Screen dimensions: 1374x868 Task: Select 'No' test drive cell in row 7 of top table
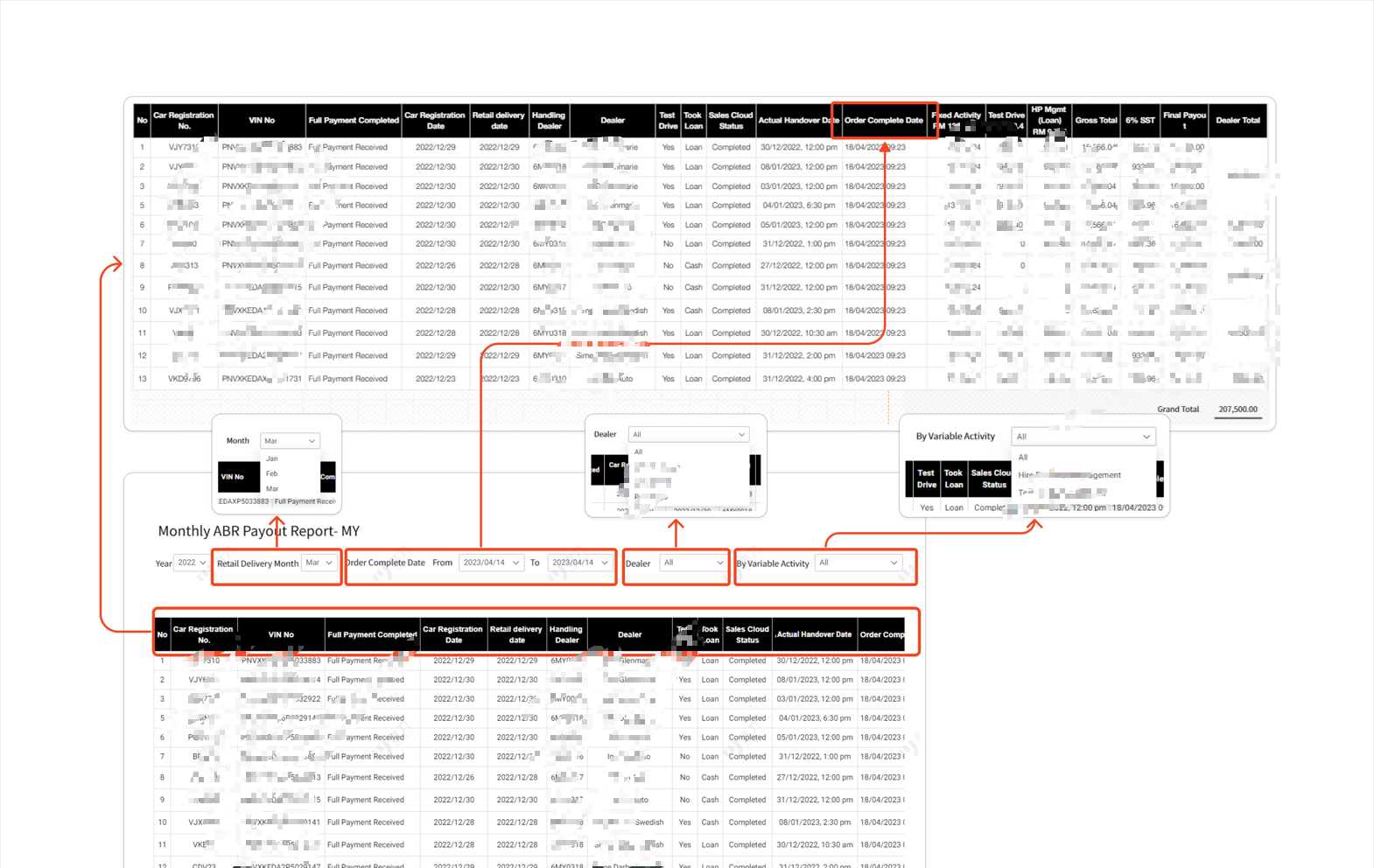pos(669,244)
